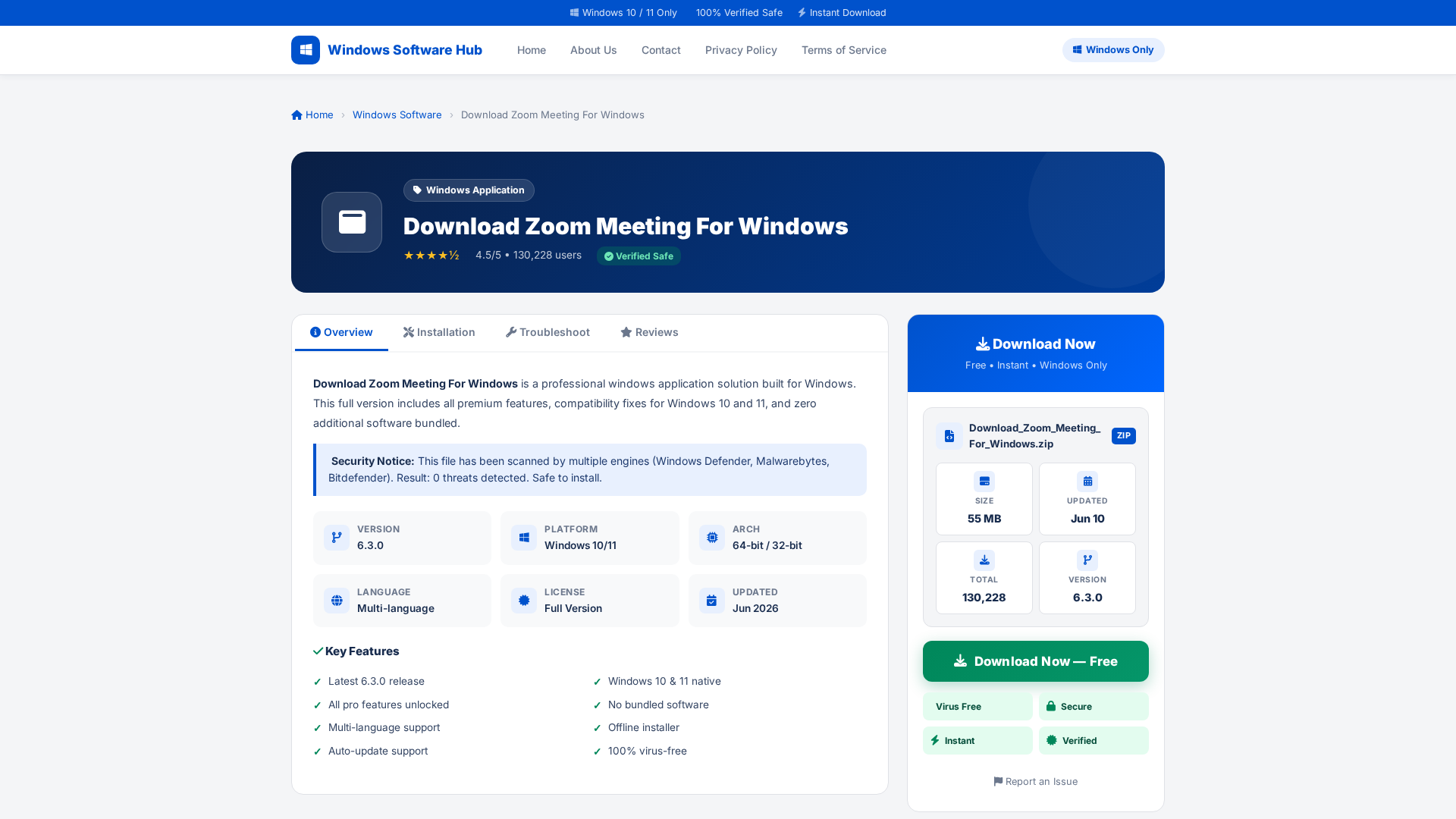Click the 130,228 total downloads value
The width and height of the screenshot is (1456, 819).
[x=984, y=598]
